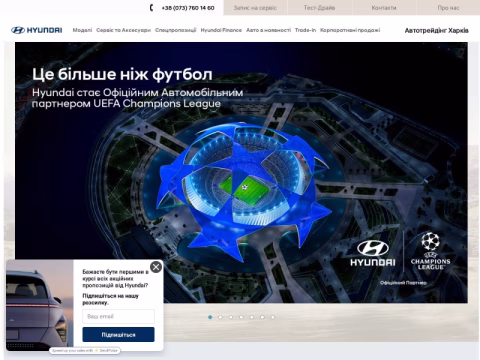Viewport: 480px width, 360px height.
Task: Click the Champions League stadium banner image
Action: [241, 173]
